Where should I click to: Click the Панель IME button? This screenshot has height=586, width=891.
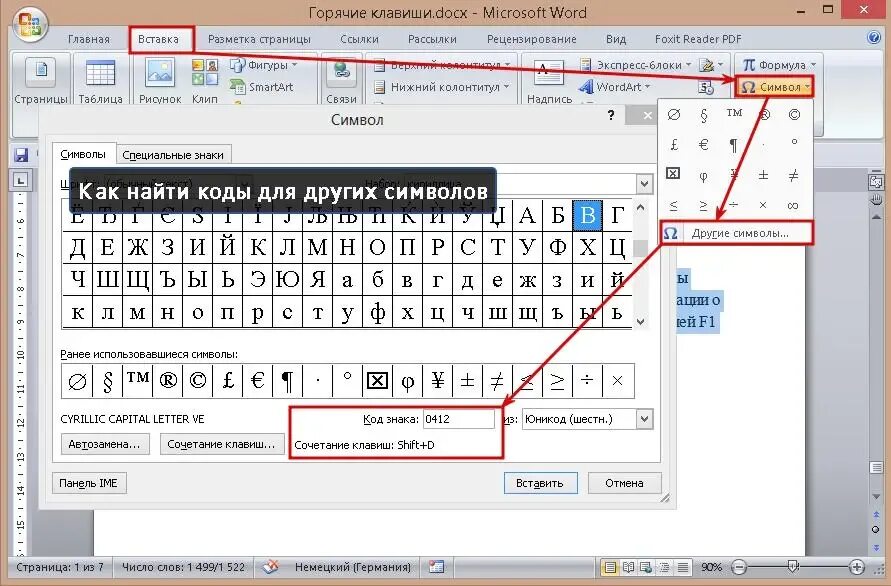(89, 483)
